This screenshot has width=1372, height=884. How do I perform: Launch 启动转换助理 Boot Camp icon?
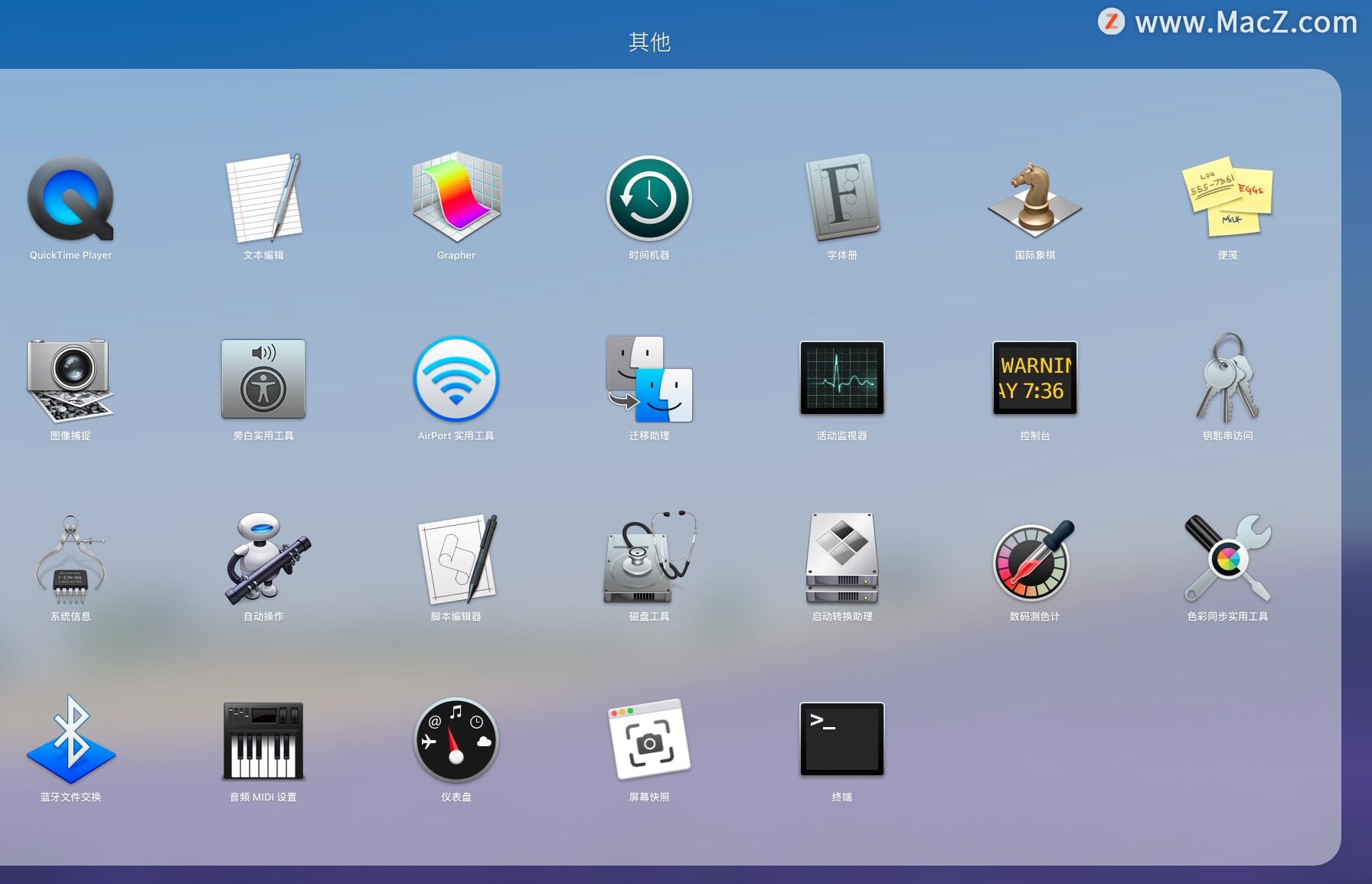click(x=842, y=559)
